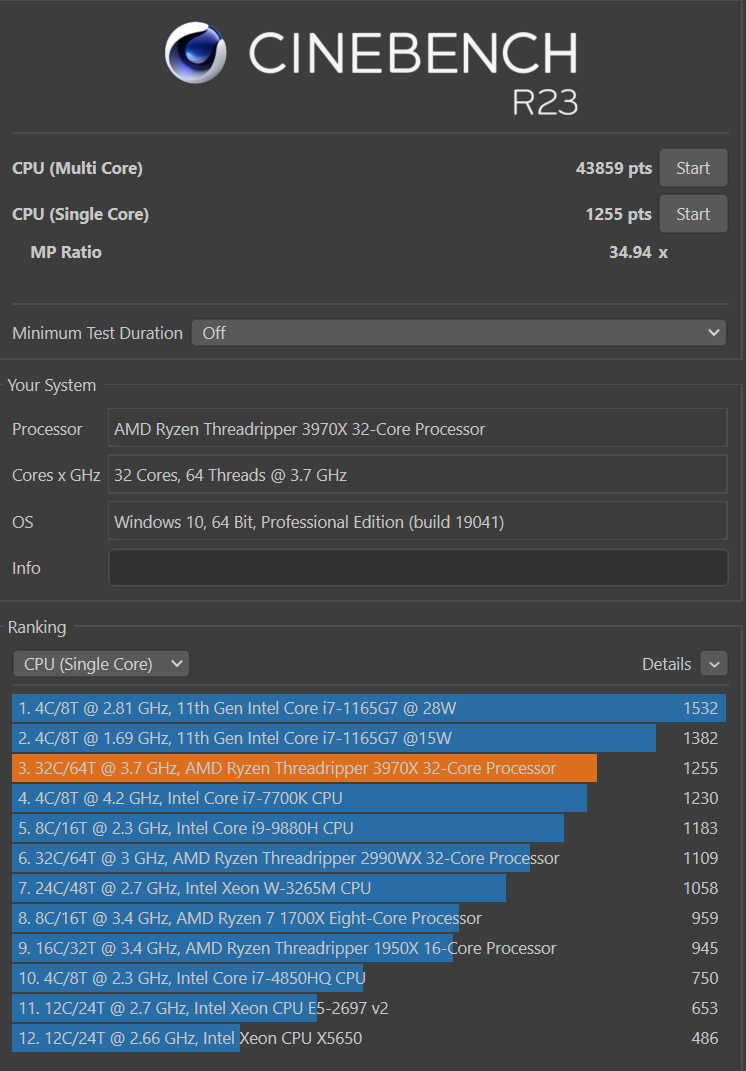Viewport: 746px width, 1071px height.
Task: Click the Cores x GHz field
Action: [417, 475]
